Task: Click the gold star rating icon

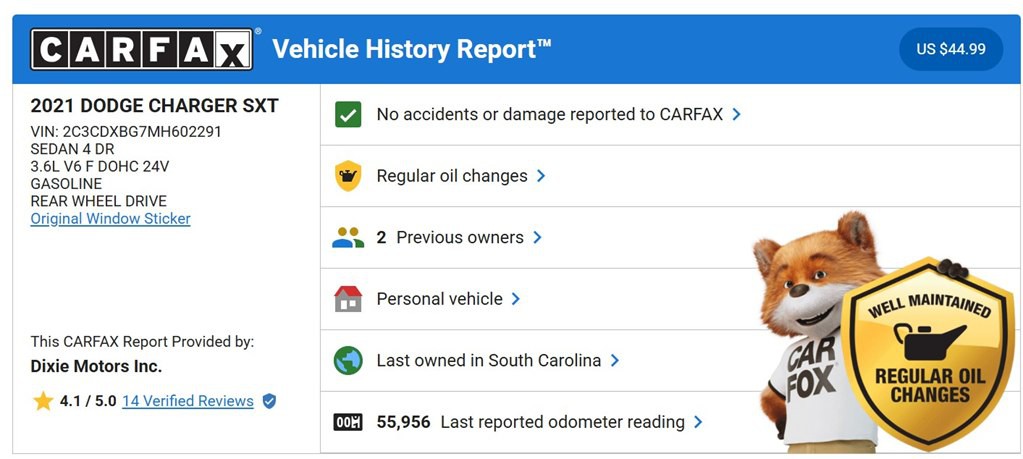Action: (x=43, y=401)
